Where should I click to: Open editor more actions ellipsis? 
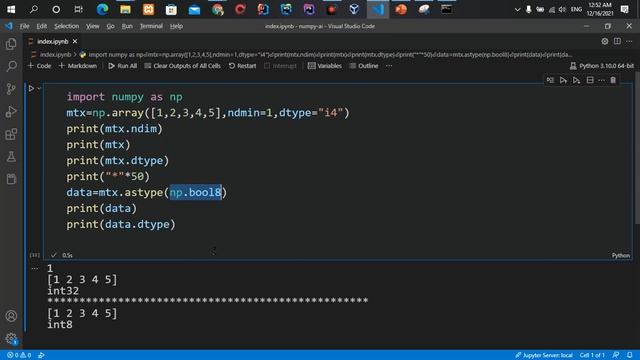point(629,41)
